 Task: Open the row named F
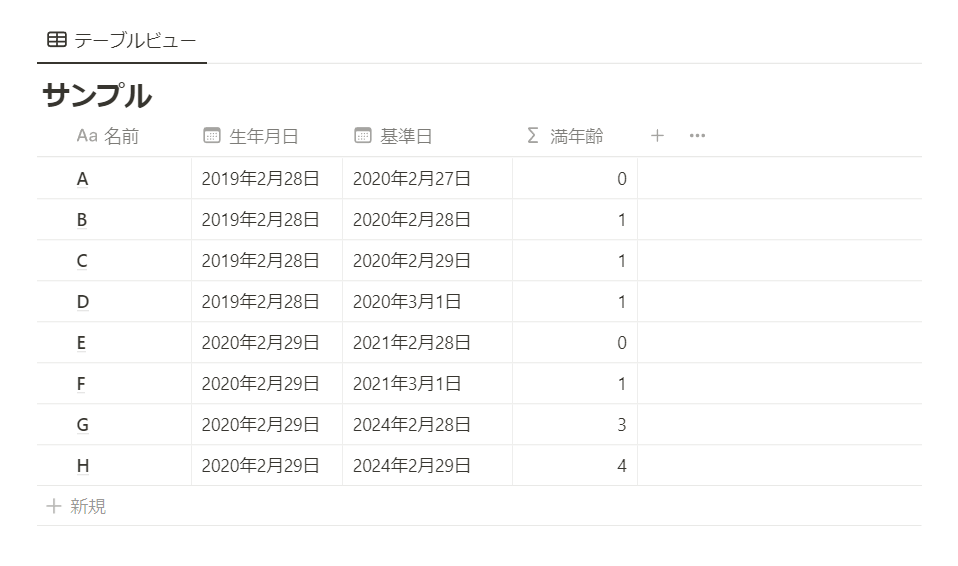click(81, 383)
